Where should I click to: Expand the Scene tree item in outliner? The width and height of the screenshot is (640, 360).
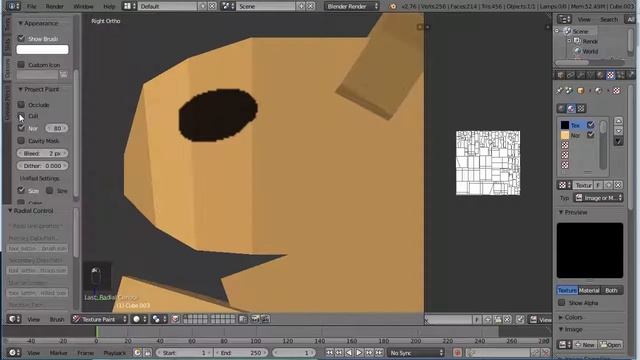tap(557, 31)
